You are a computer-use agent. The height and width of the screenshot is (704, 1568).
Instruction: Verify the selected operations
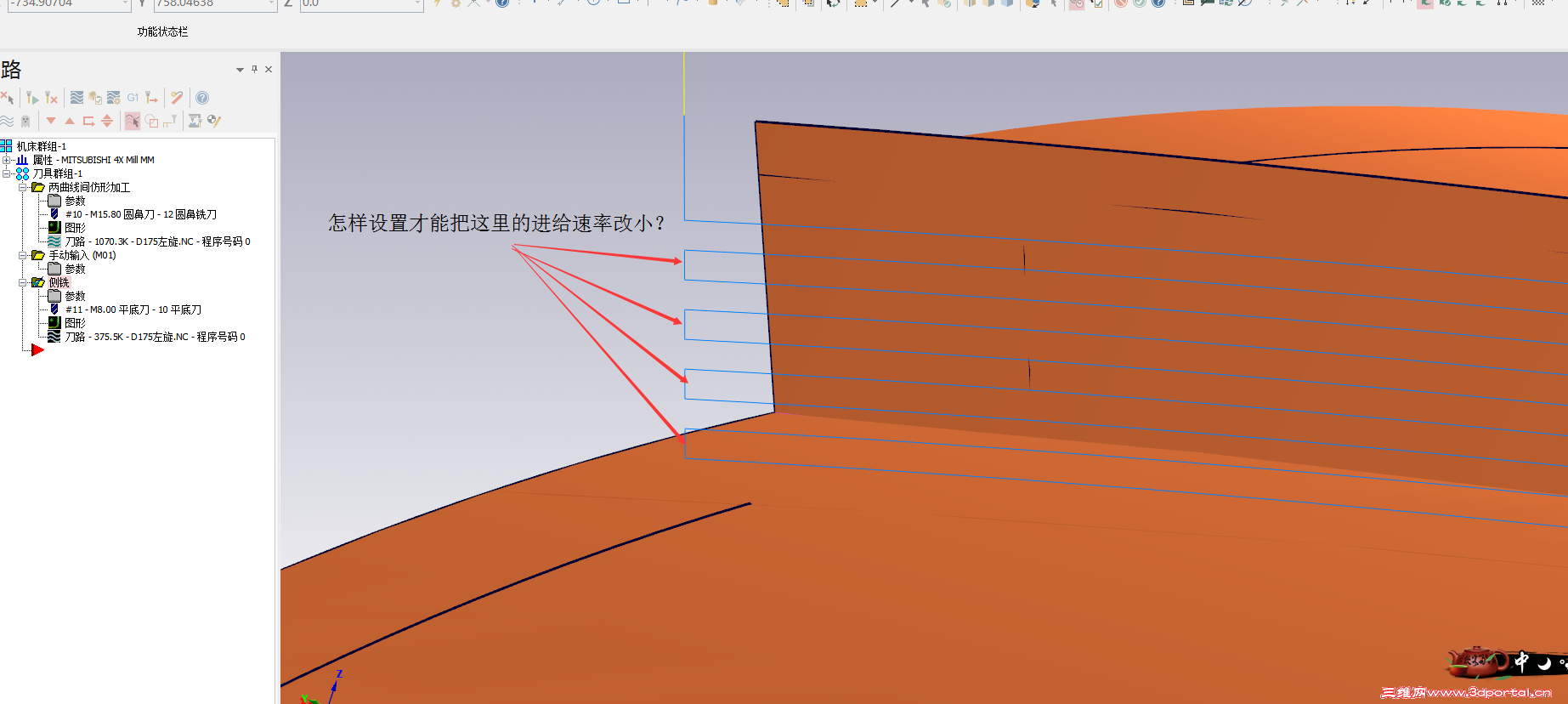(95, 98)
